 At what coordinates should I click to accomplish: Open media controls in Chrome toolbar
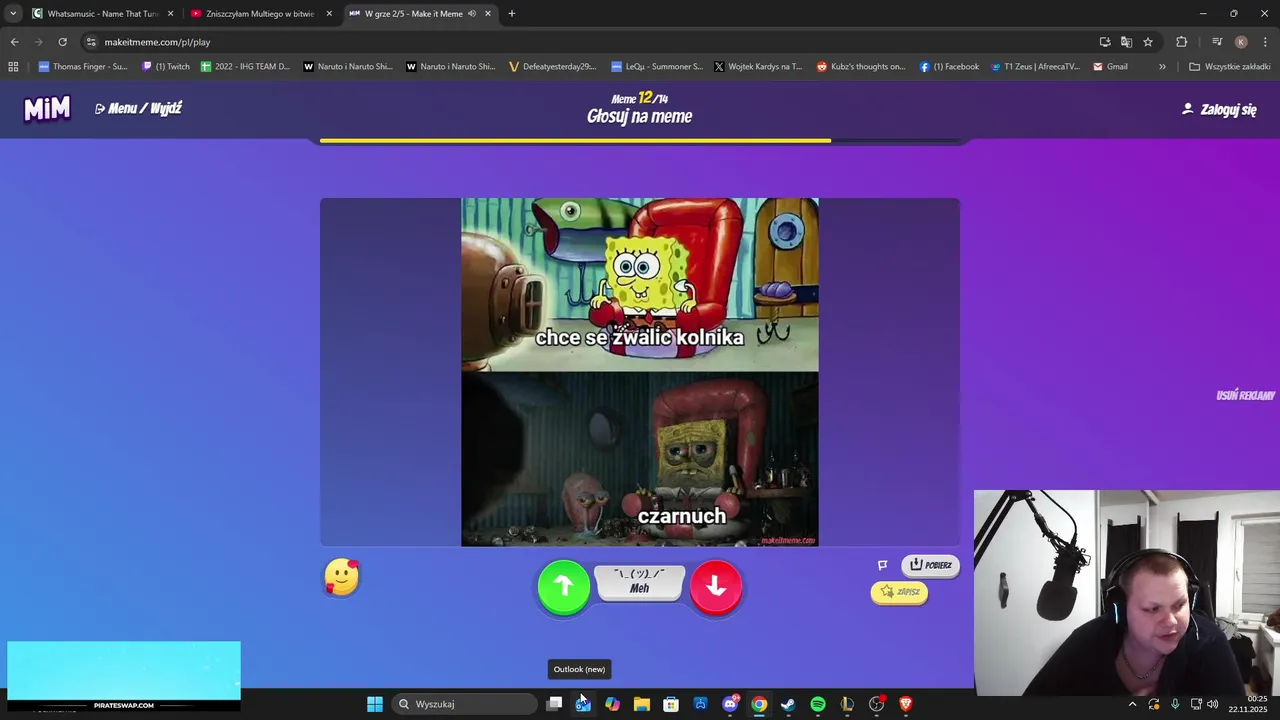(1217, 42)
